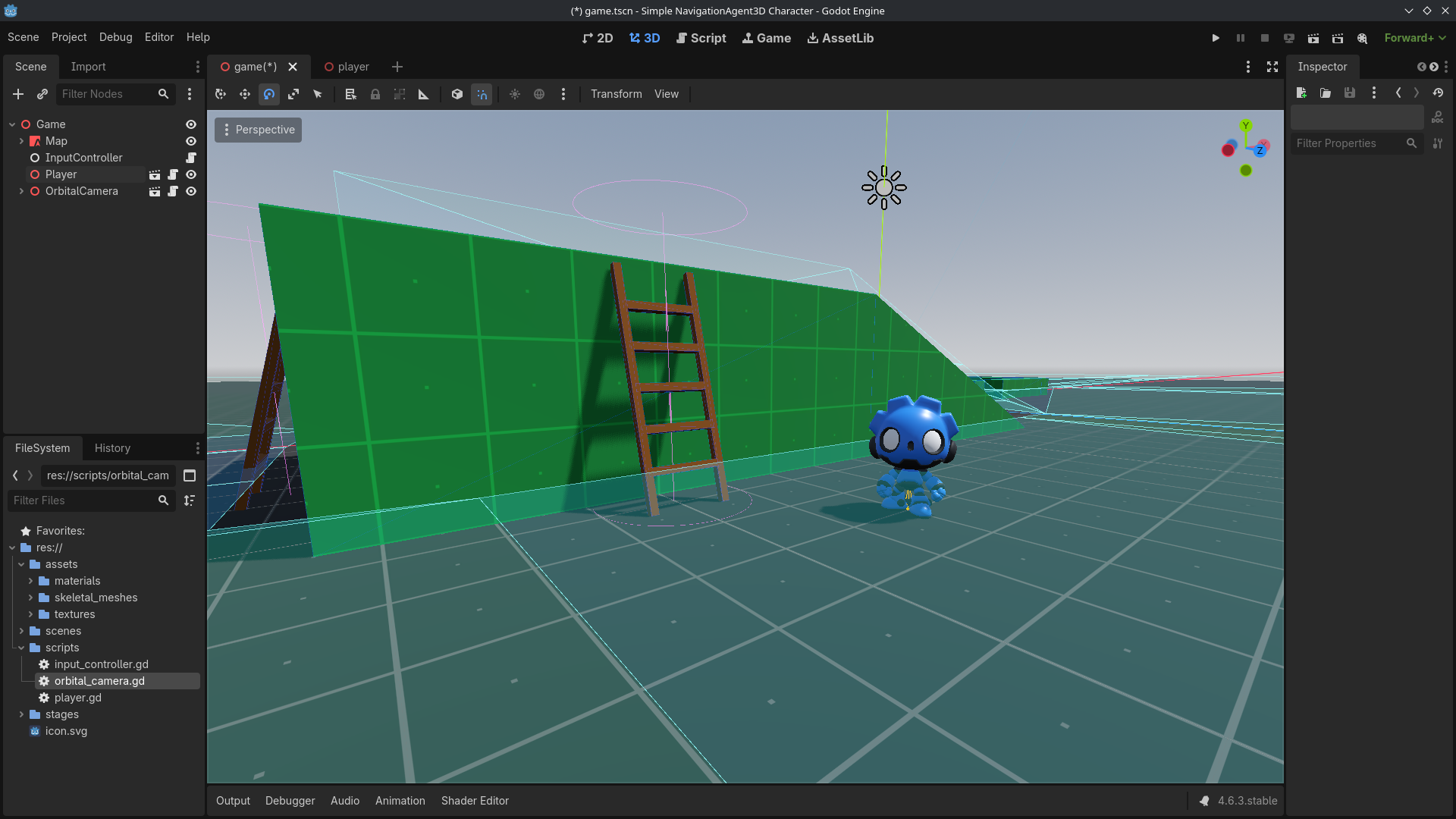This screenshot has width=1456, height=819.
Task: Open the Transform menu button
Action: click(x=616, y=94)
